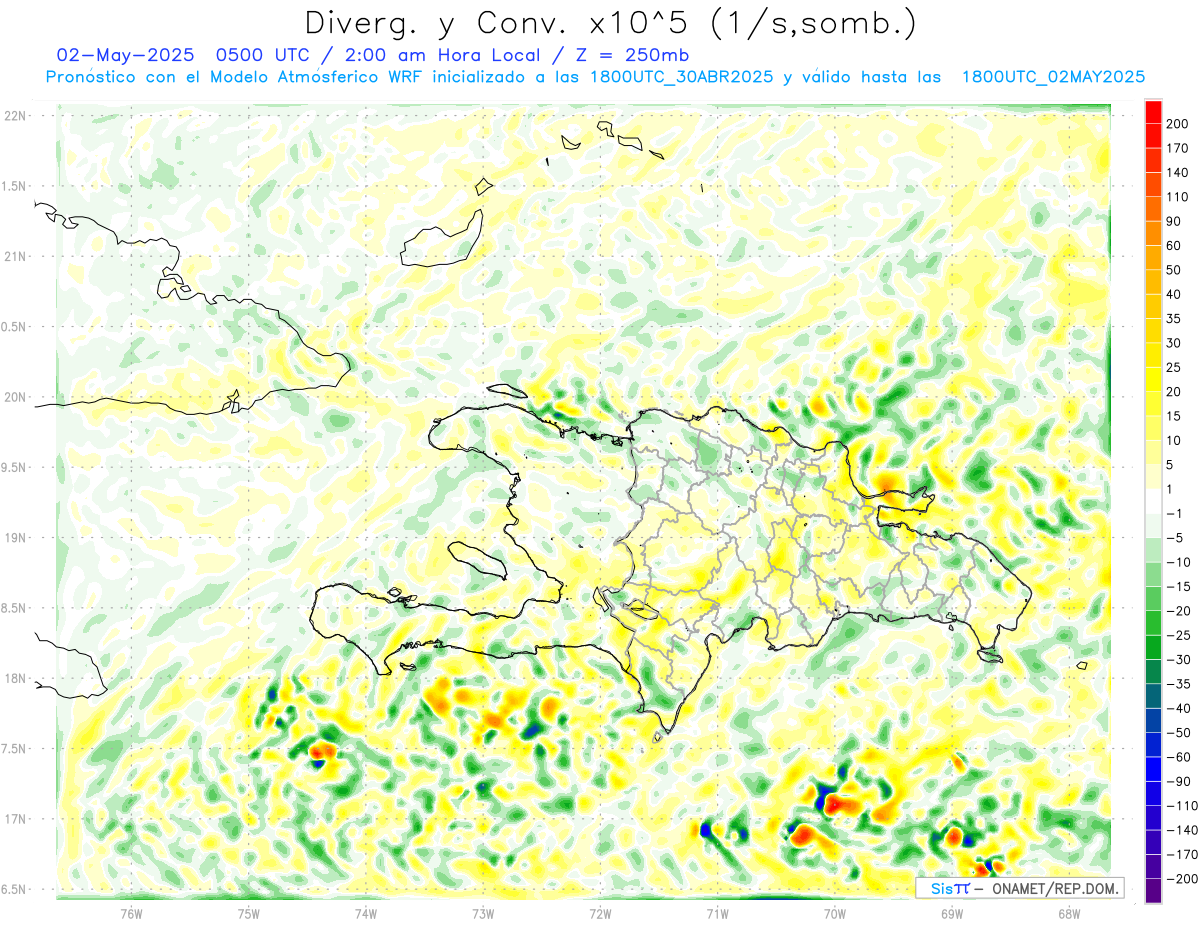Click the '73W' longitude label
Viewport: 1200px width, 927px height.
[483, 913]
